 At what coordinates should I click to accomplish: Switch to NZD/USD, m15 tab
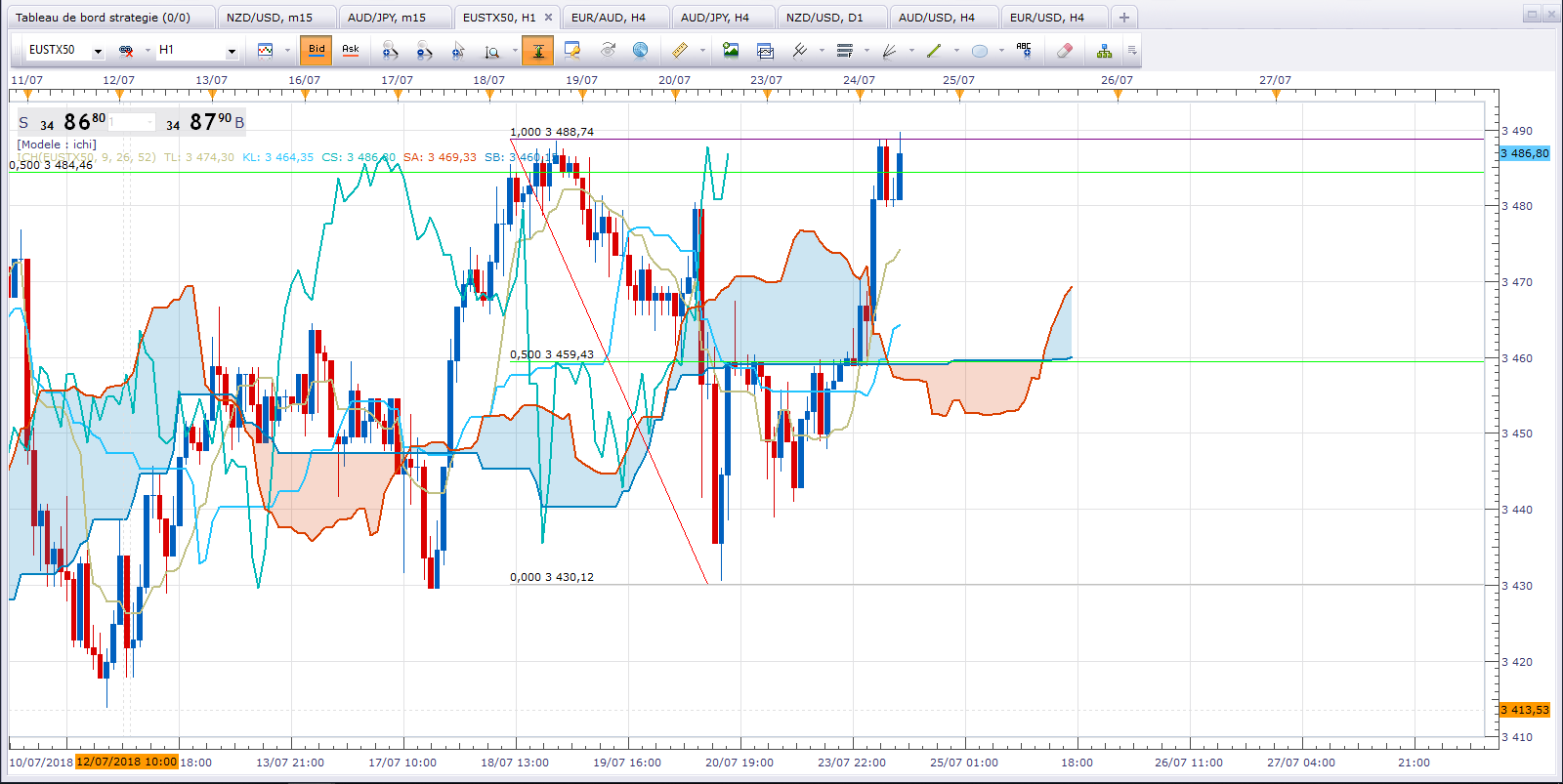(276, 18)
